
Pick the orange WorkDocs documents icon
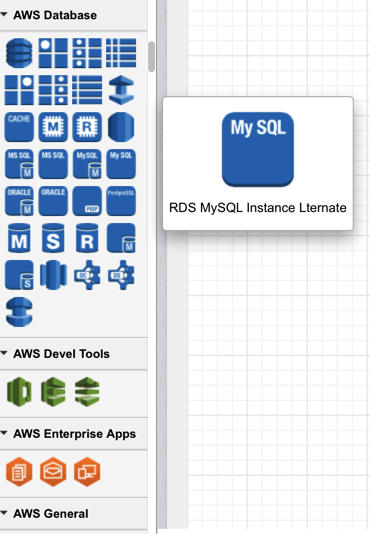[x=19, y=472]
